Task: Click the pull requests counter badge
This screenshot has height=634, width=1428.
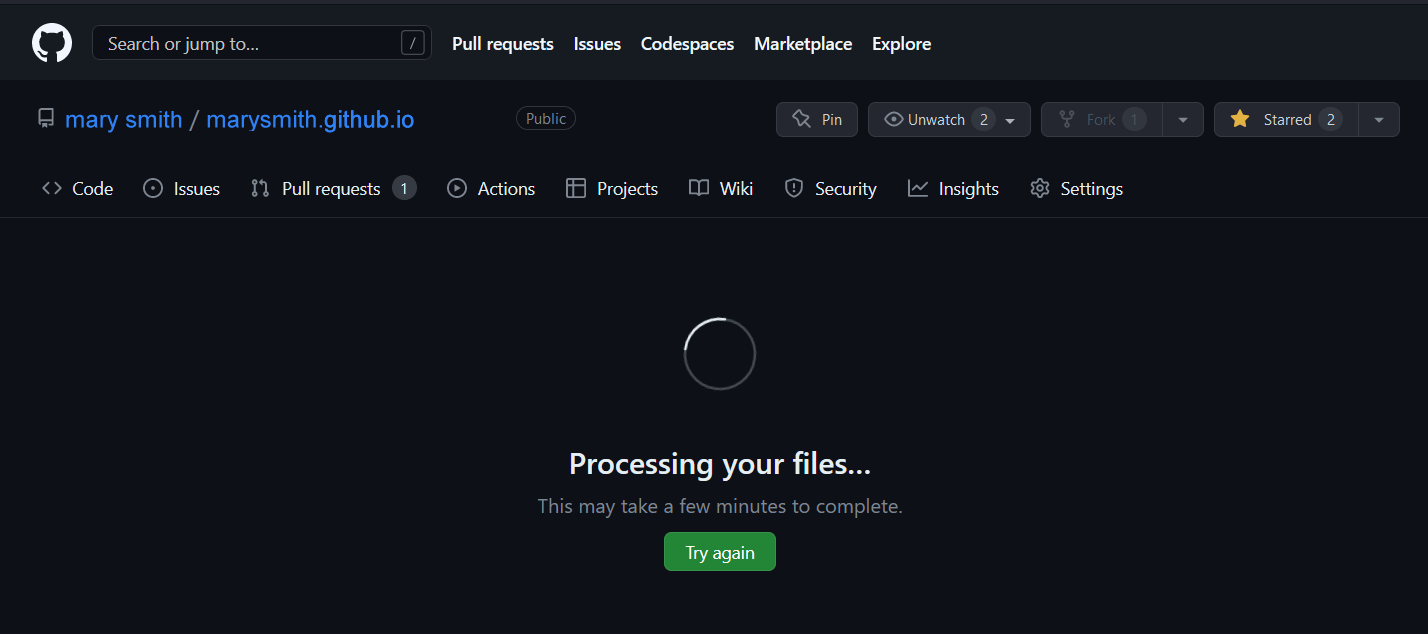Action: click(x=404, y=188)
